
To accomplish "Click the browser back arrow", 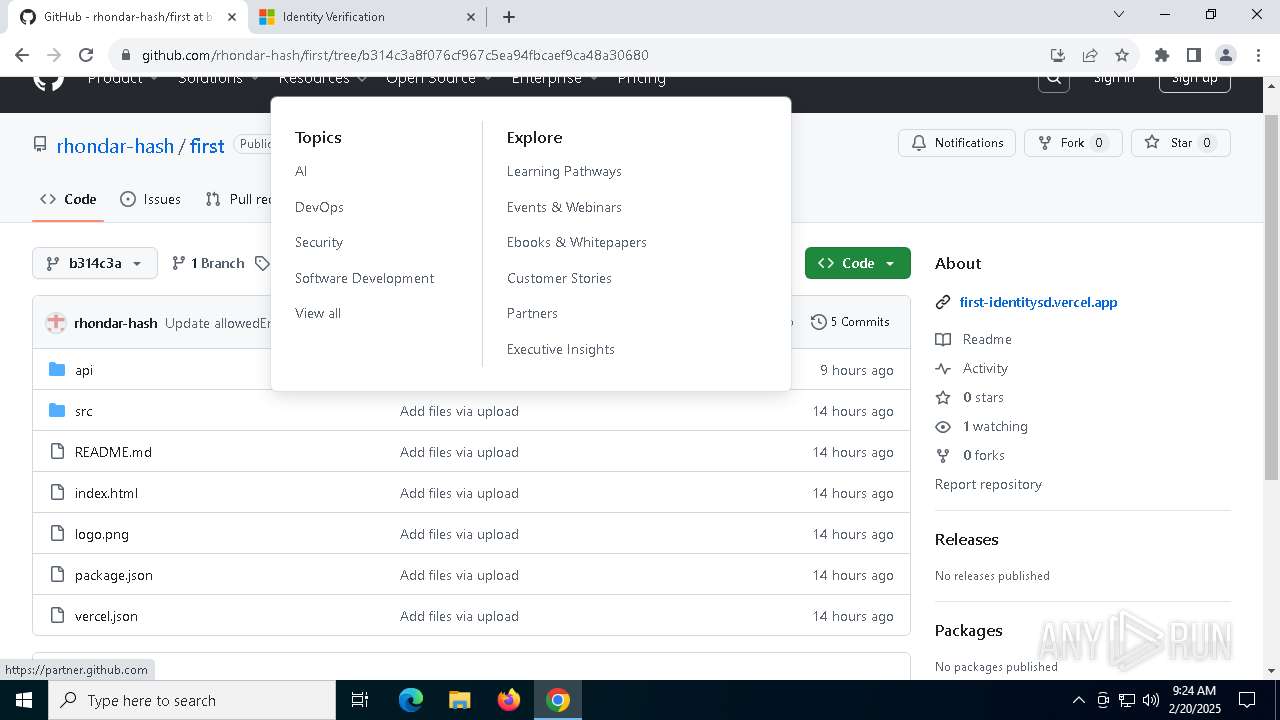I will 22,55.
